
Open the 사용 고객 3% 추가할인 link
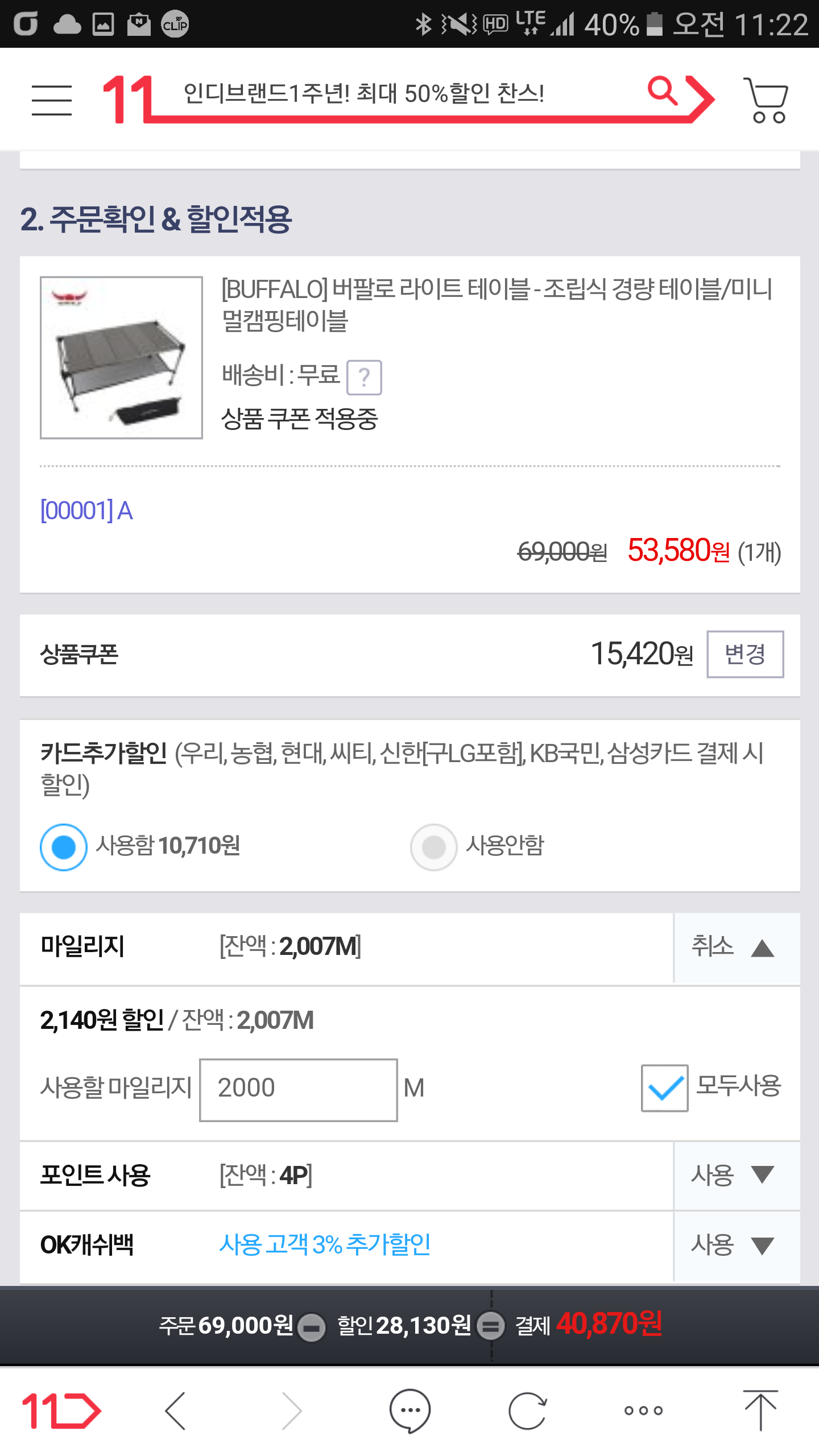(x=325, y=1244)
